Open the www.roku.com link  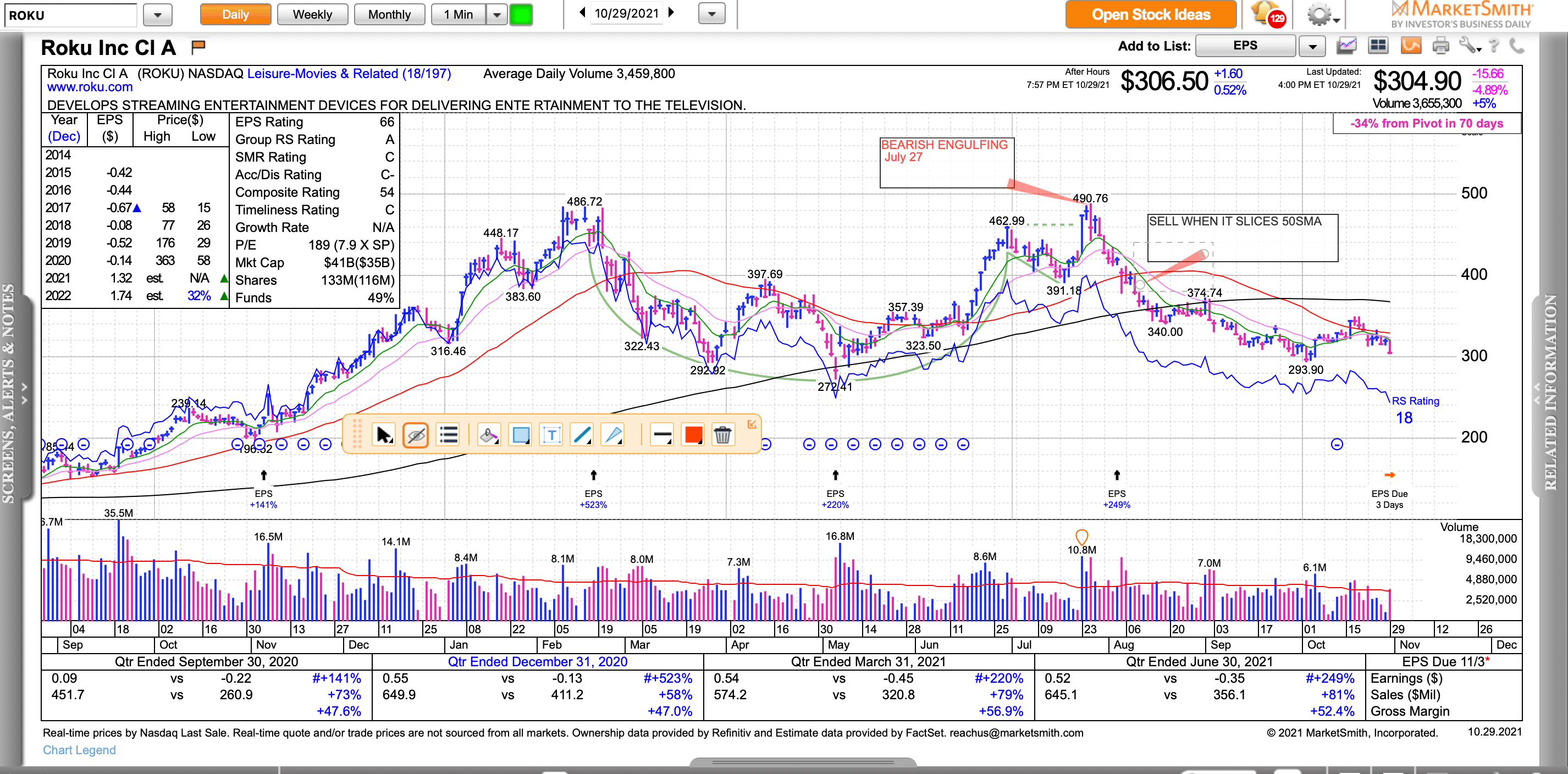click(90, 87)
